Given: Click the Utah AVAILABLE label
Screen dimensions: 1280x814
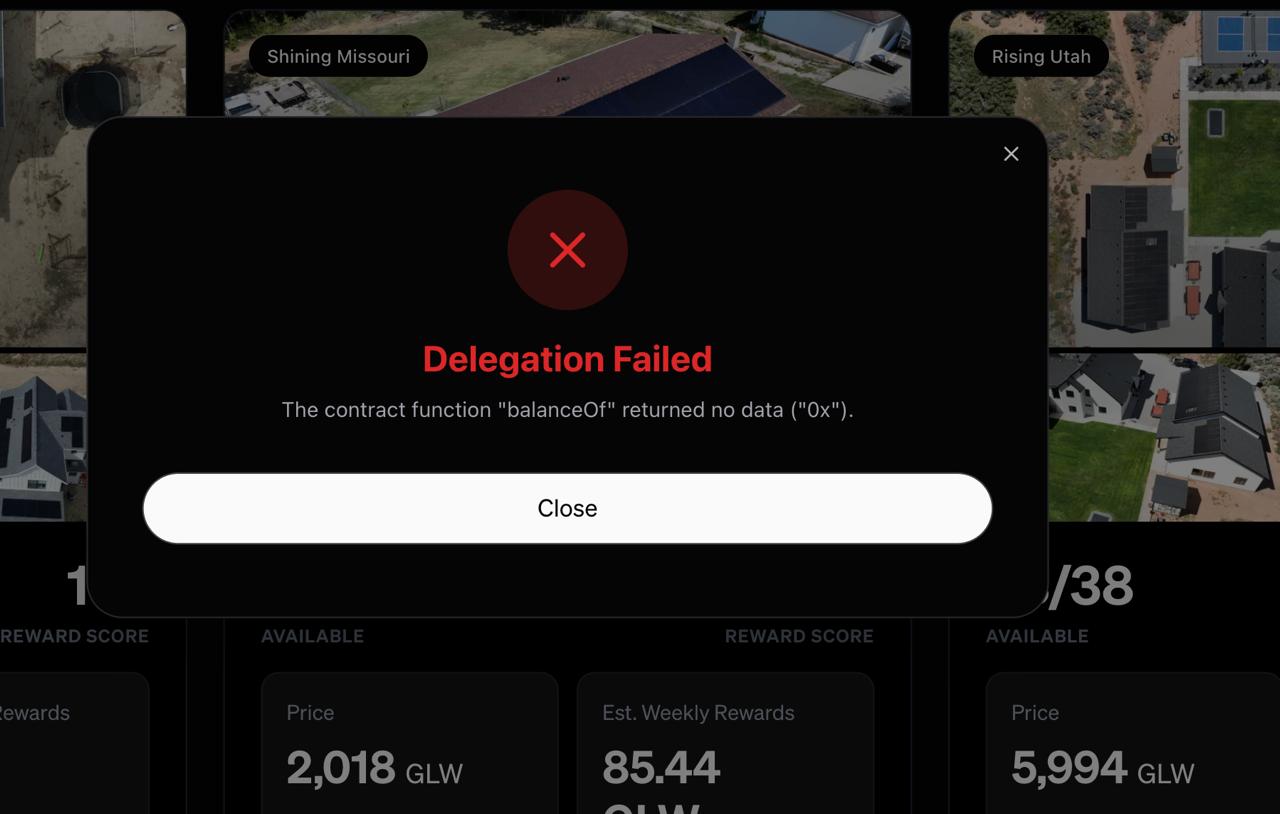Looking at the screenshot, I should [x=1037, y=636].
